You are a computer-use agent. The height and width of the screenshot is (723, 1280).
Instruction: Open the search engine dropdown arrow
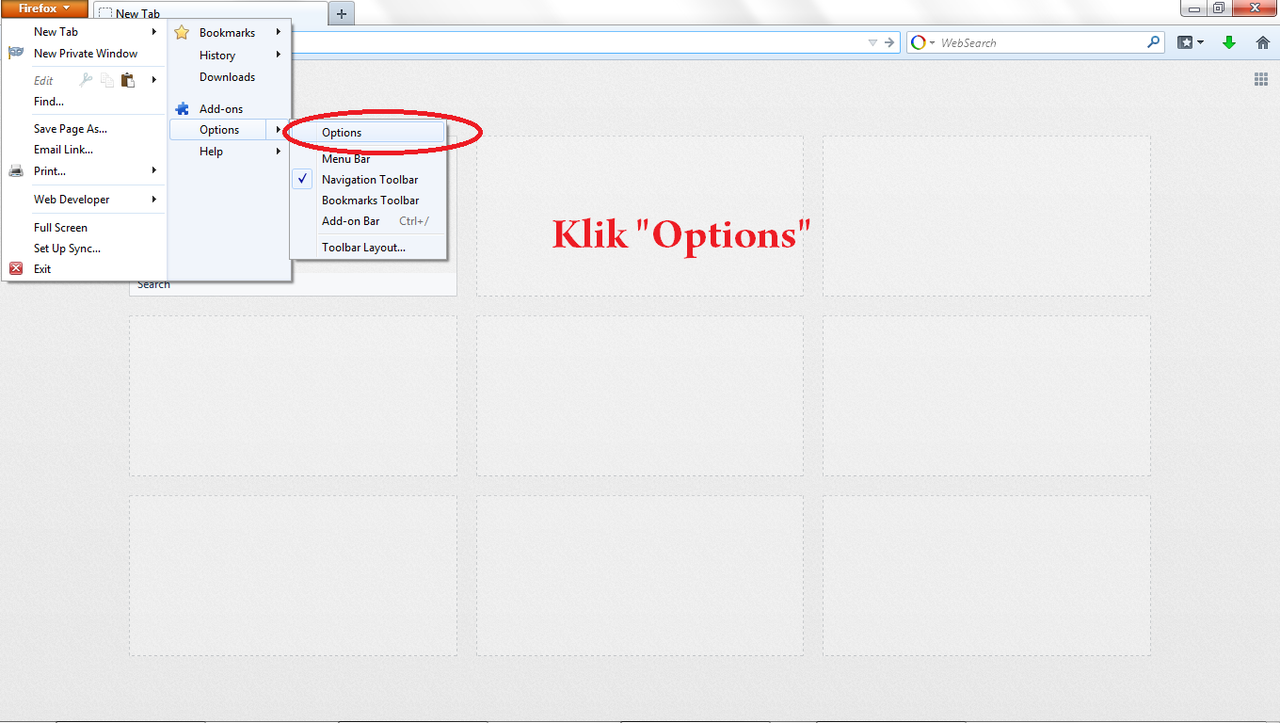click(x=932, y=43)
